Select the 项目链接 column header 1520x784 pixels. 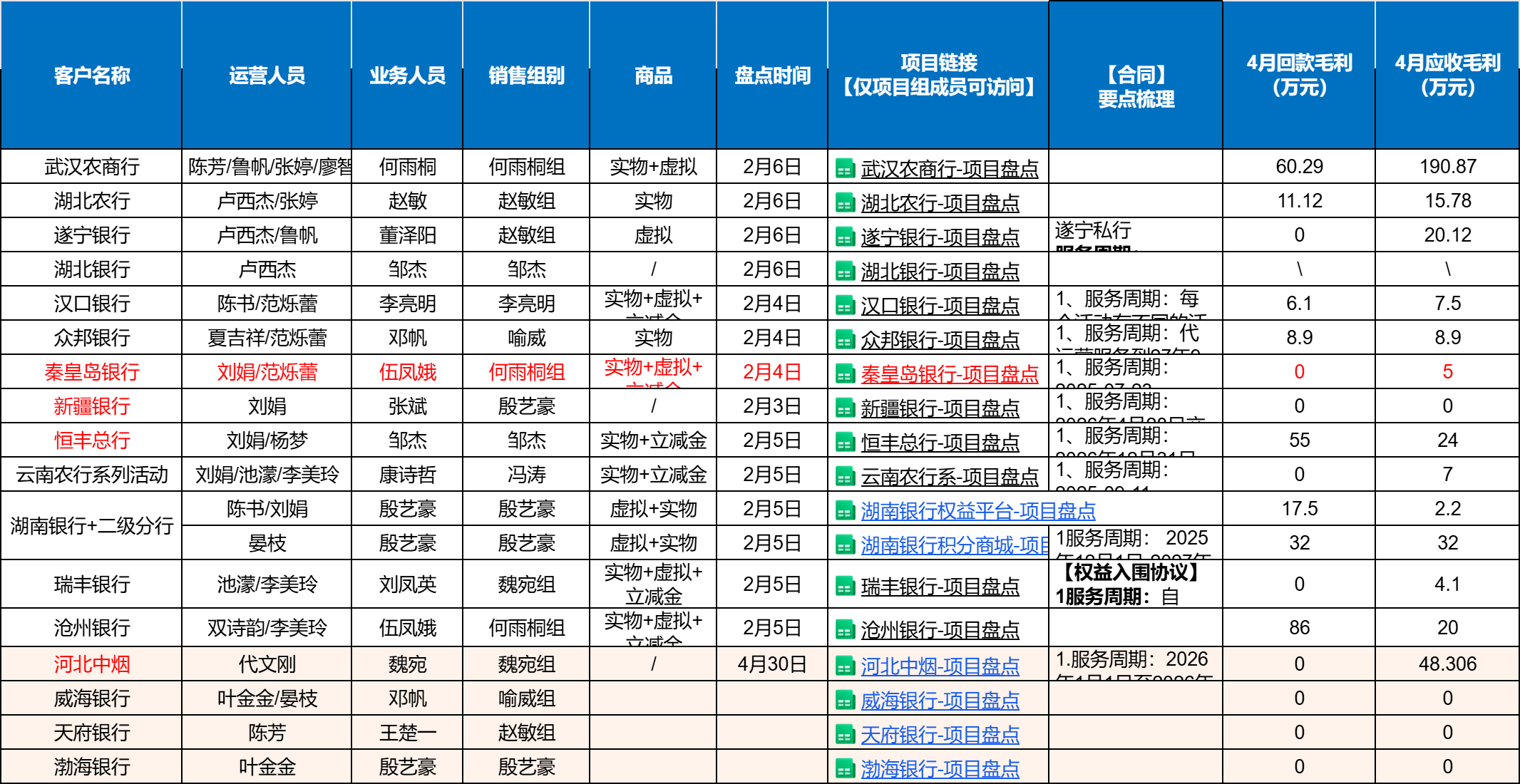[x=938, y=75]
